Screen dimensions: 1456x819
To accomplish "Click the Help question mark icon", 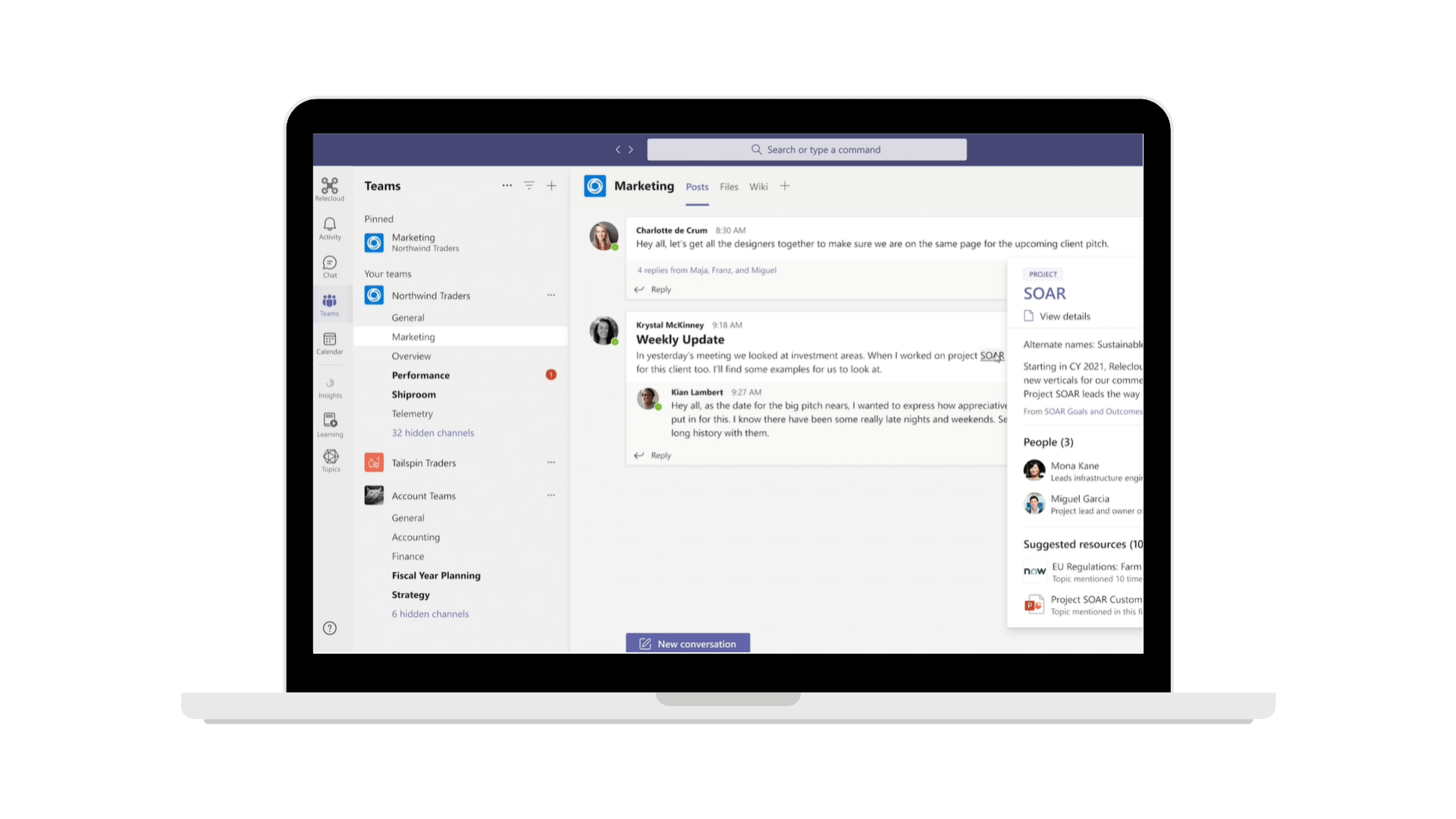I will point(329,628).
